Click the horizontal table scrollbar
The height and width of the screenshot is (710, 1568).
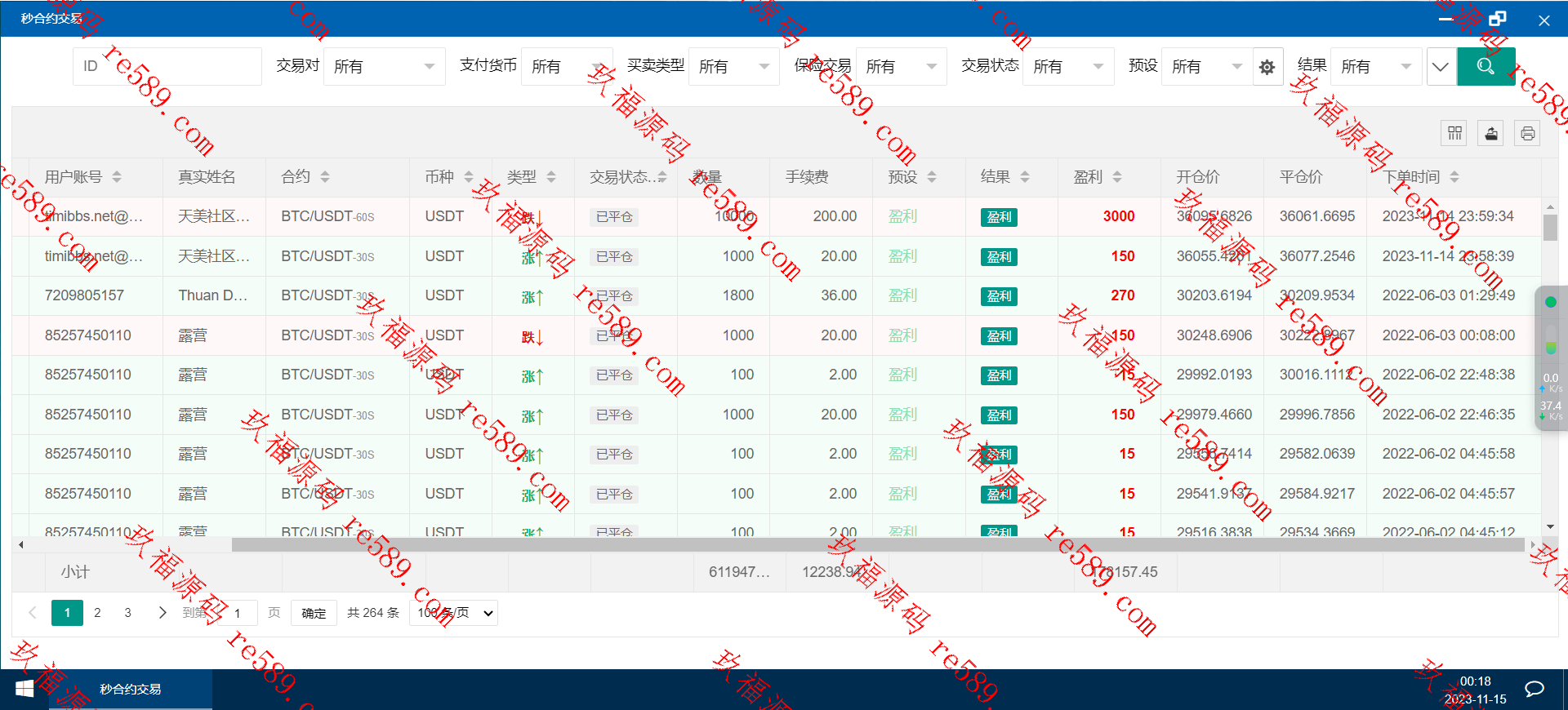coord(878,544)
